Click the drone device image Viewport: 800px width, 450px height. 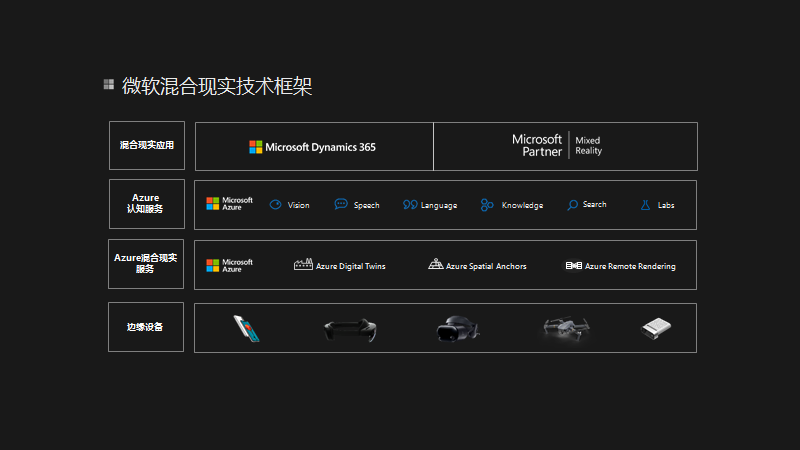[566, 327]
